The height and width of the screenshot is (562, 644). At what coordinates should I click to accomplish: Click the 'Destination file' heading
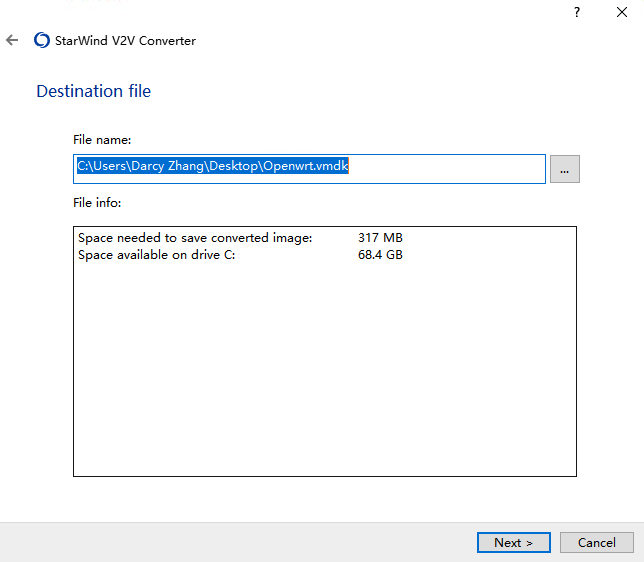click(94, 91)
